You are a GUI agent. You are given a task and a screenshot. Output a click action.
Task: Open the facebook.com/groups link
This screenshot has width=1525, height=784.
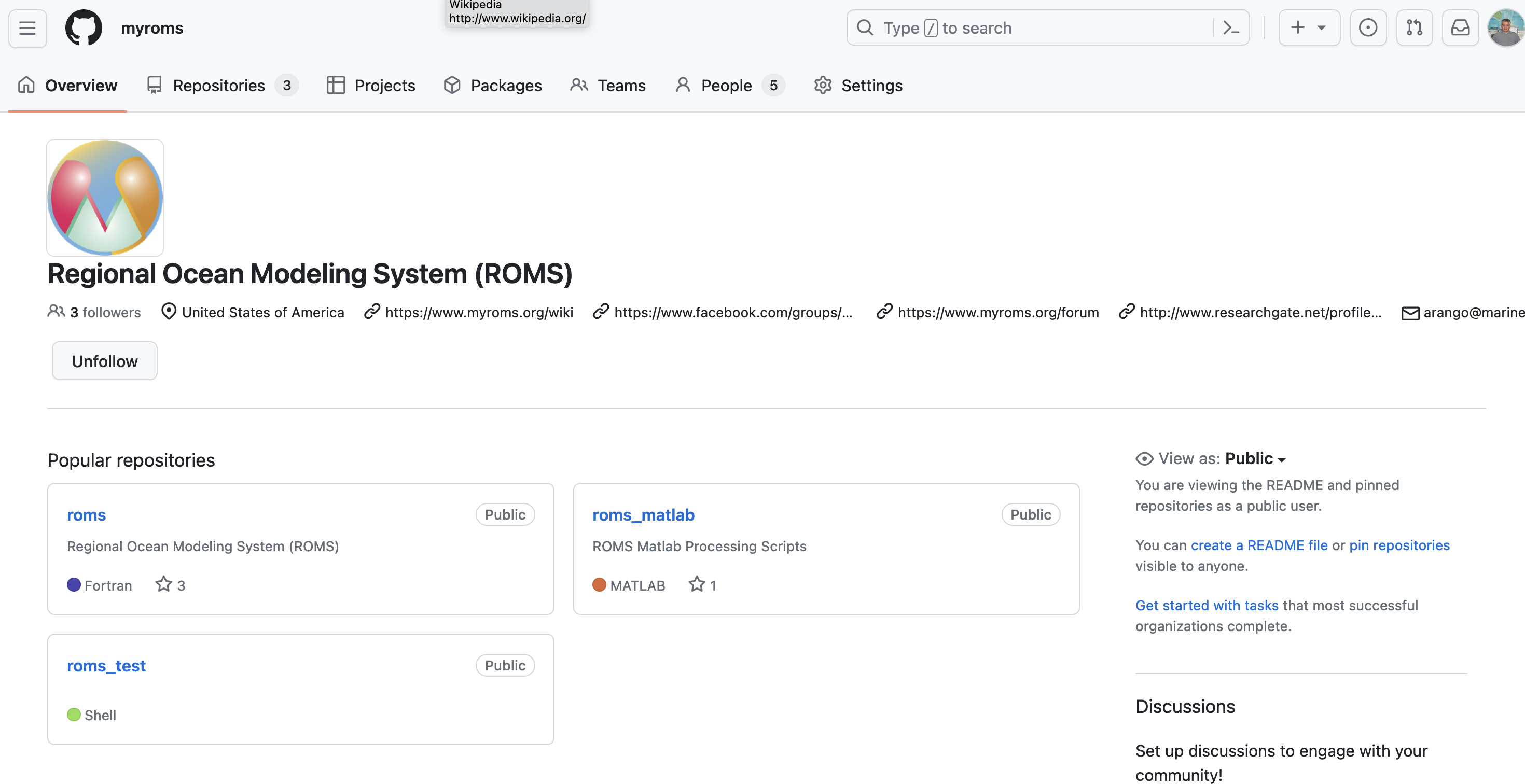click(733, 312)
